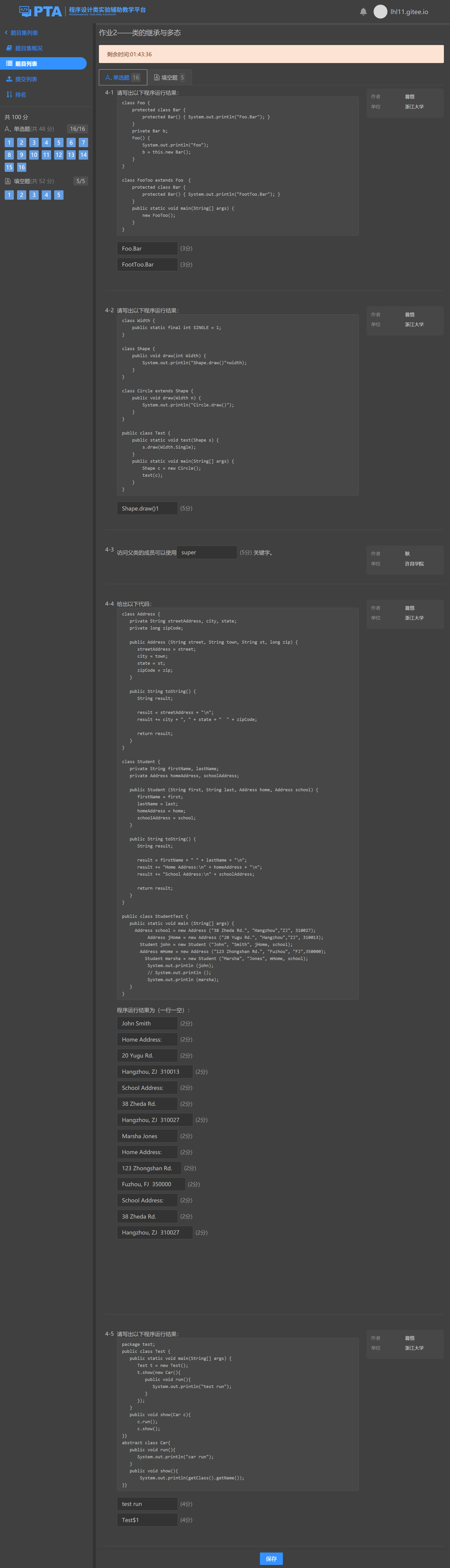Jump to 单选题 question 5 in sidebar
450x1568 pixels.
(x=58, y=143)
